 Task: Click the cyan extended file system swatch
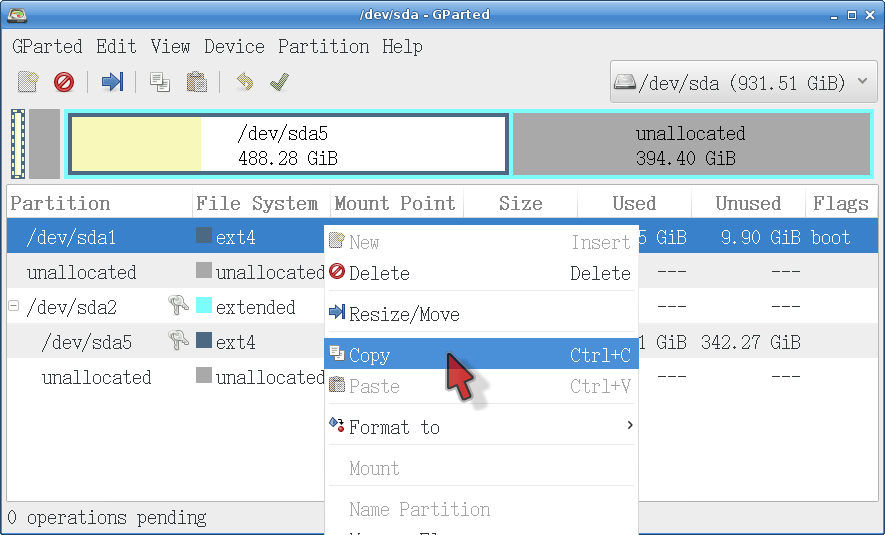204,307
